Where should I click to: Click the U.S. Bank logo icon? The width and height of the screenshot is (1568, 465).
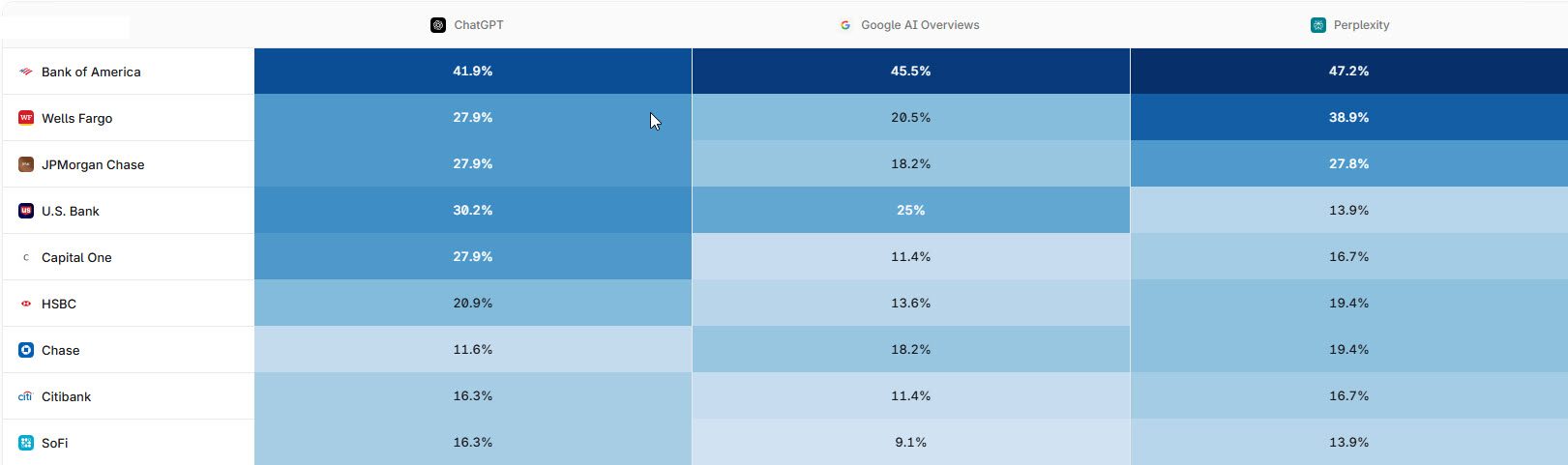point(26,211)
